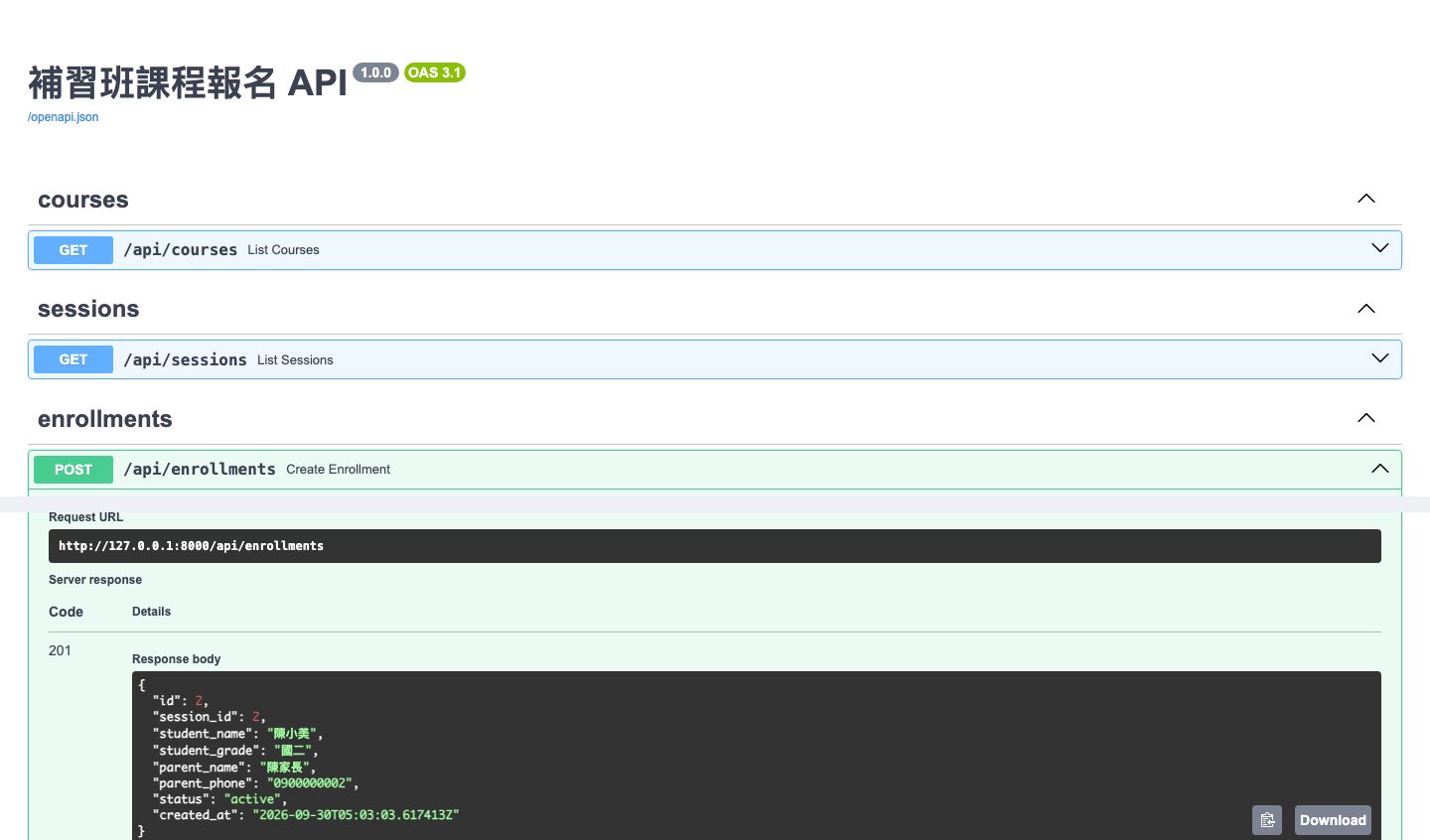Image resolution: width=1430 pixels, height=840 pixels.
Task: Click the "Code" column header
Action: 66,612
